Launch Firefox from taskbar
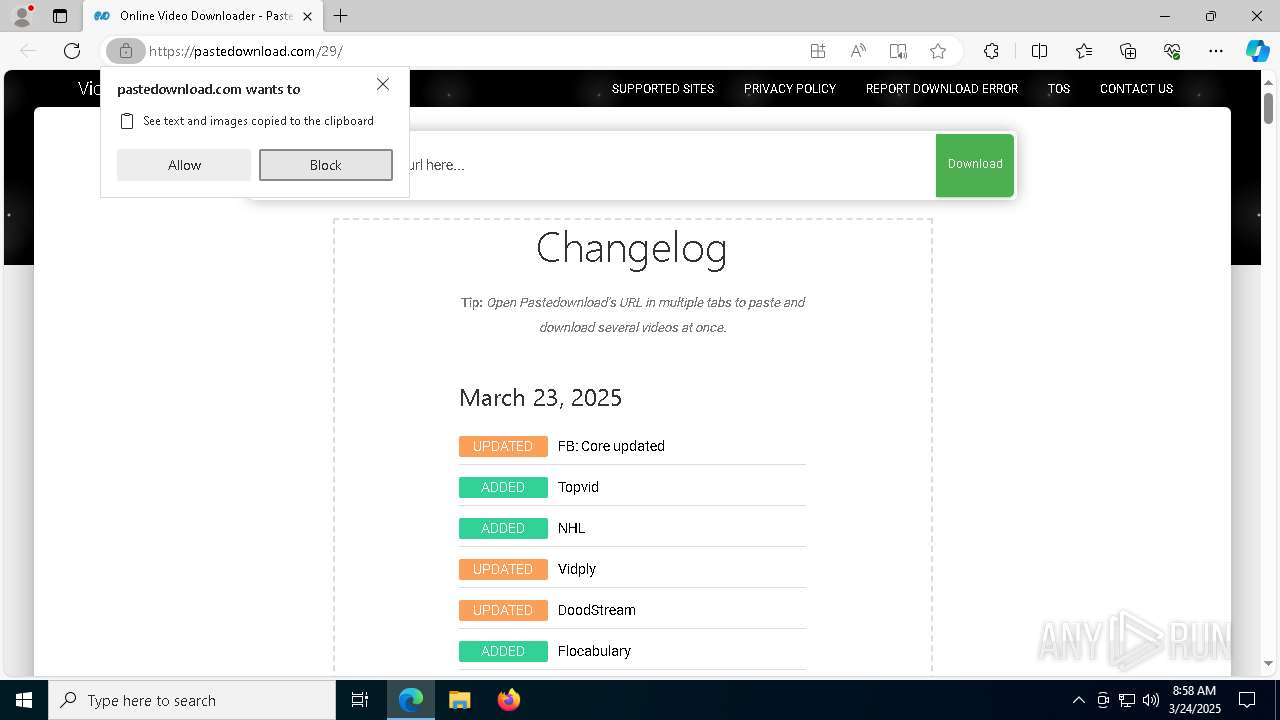Screen dimensions: 1280x720 pyautogui.click(x=508, y=700)
